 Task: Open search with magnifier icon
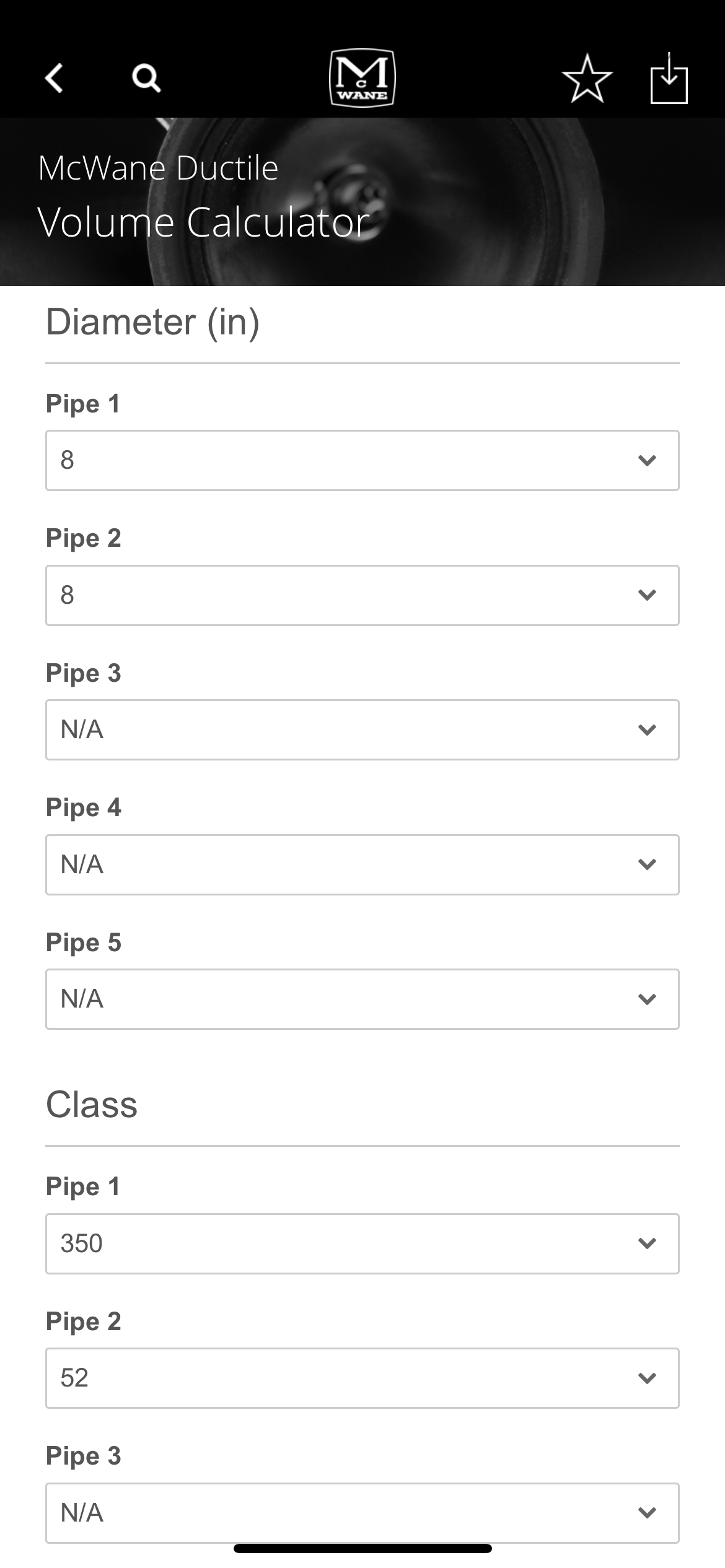click(146, 79)
